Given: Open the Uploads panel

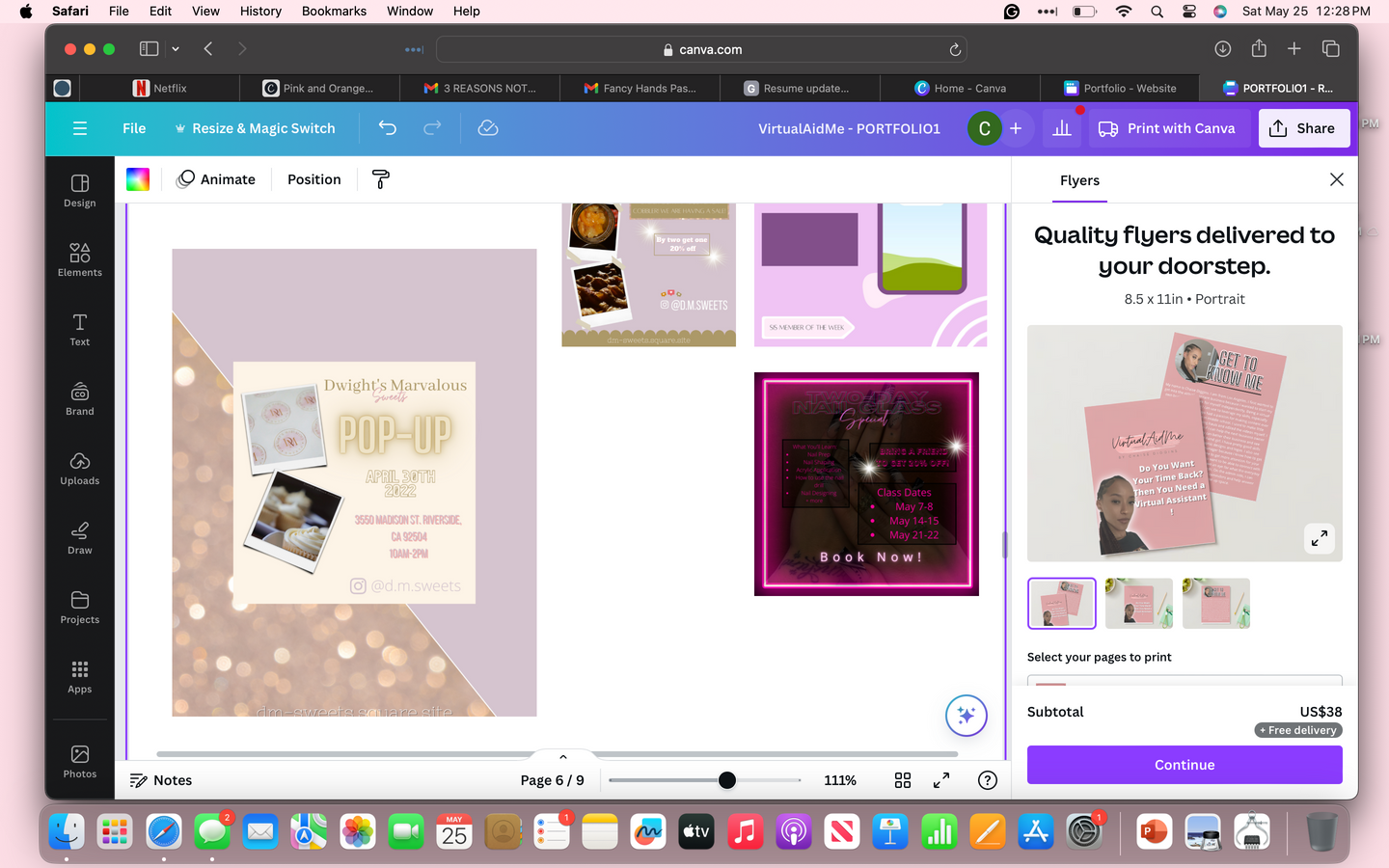Looking at the screenshot, I should (79, 468).
